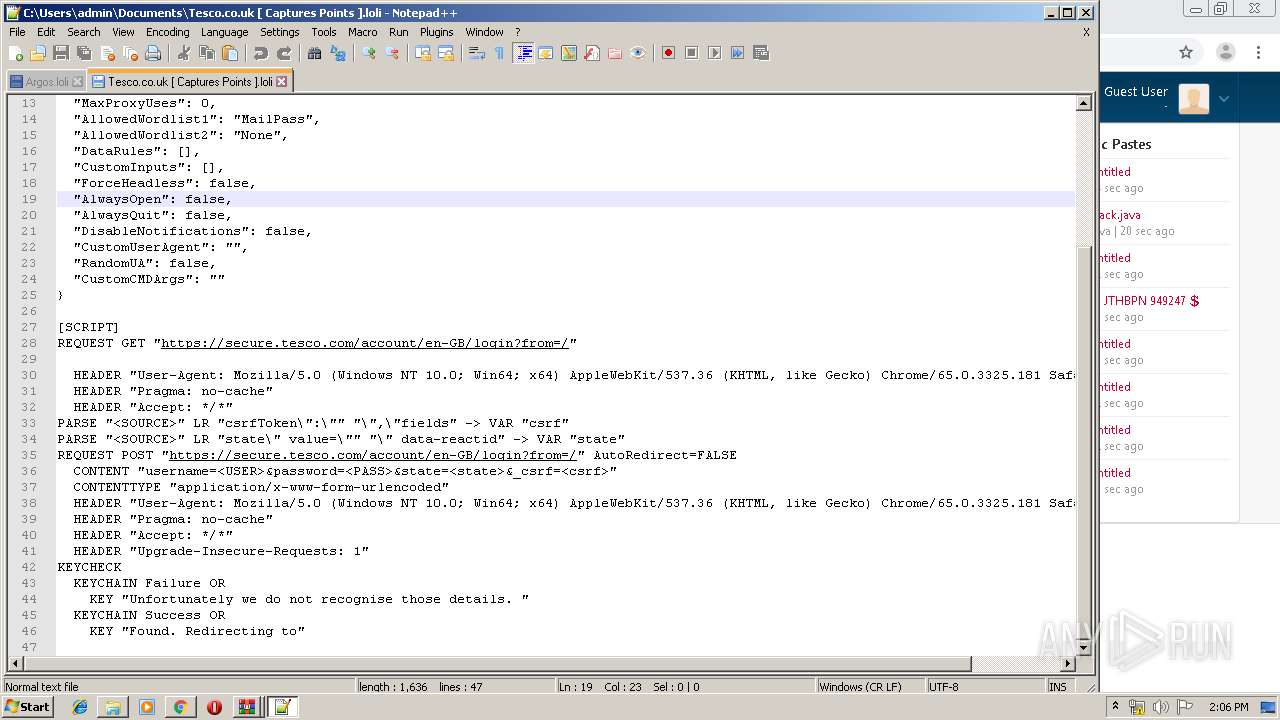Bookmark page with browser star icon
1280x720 pixels.
1186,52
